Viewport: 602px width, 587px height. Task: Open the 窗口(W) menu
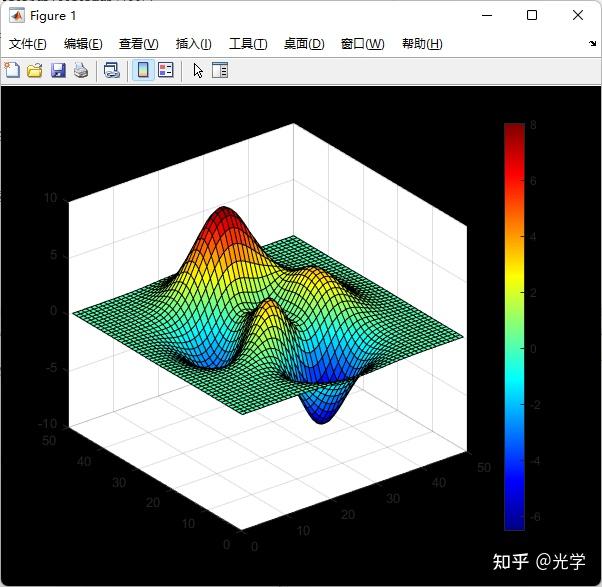click(362, 44)
